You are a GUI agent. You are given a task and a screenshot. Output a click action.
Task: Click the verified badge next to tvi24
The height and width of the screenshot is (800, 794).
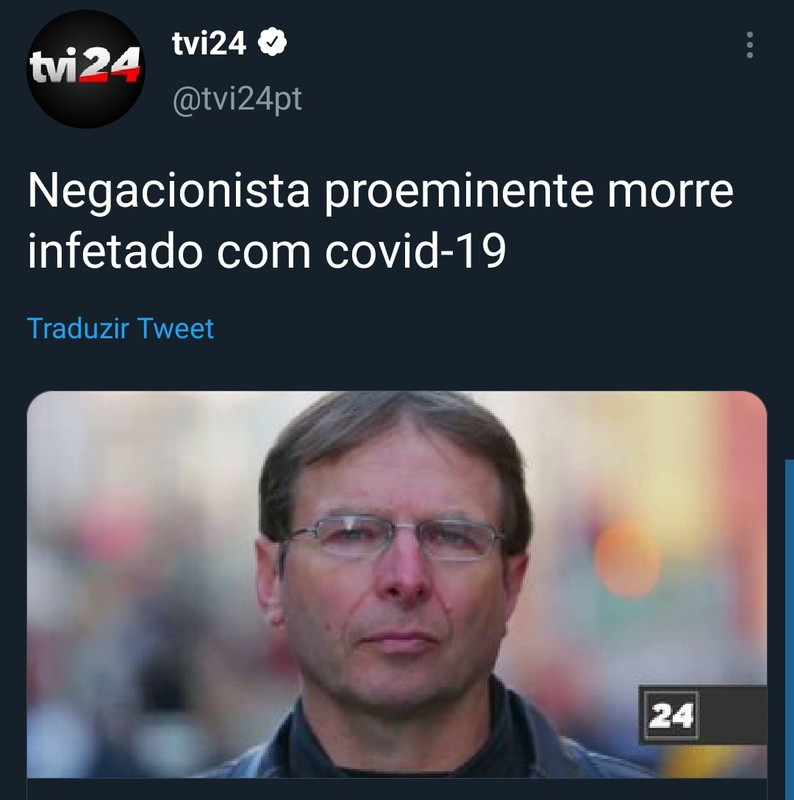pyautogui.click(x=272, y=42)
